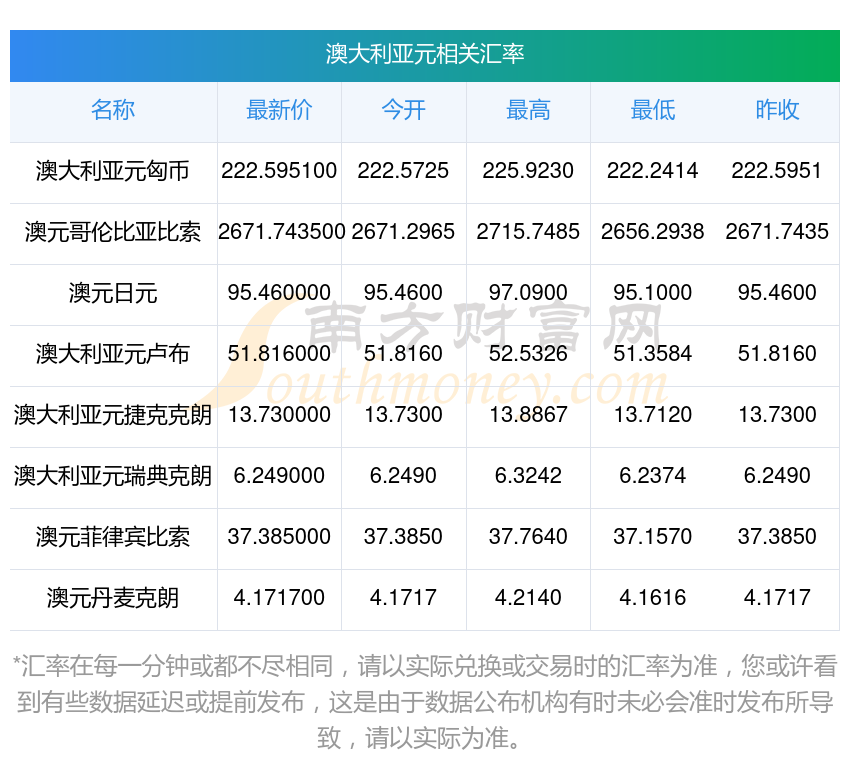Image resolution: width=850 pixels, height=769 pixels.
Task: Click the disclaimer line starting *汇率在每一分钟
Action: point(425,667)
